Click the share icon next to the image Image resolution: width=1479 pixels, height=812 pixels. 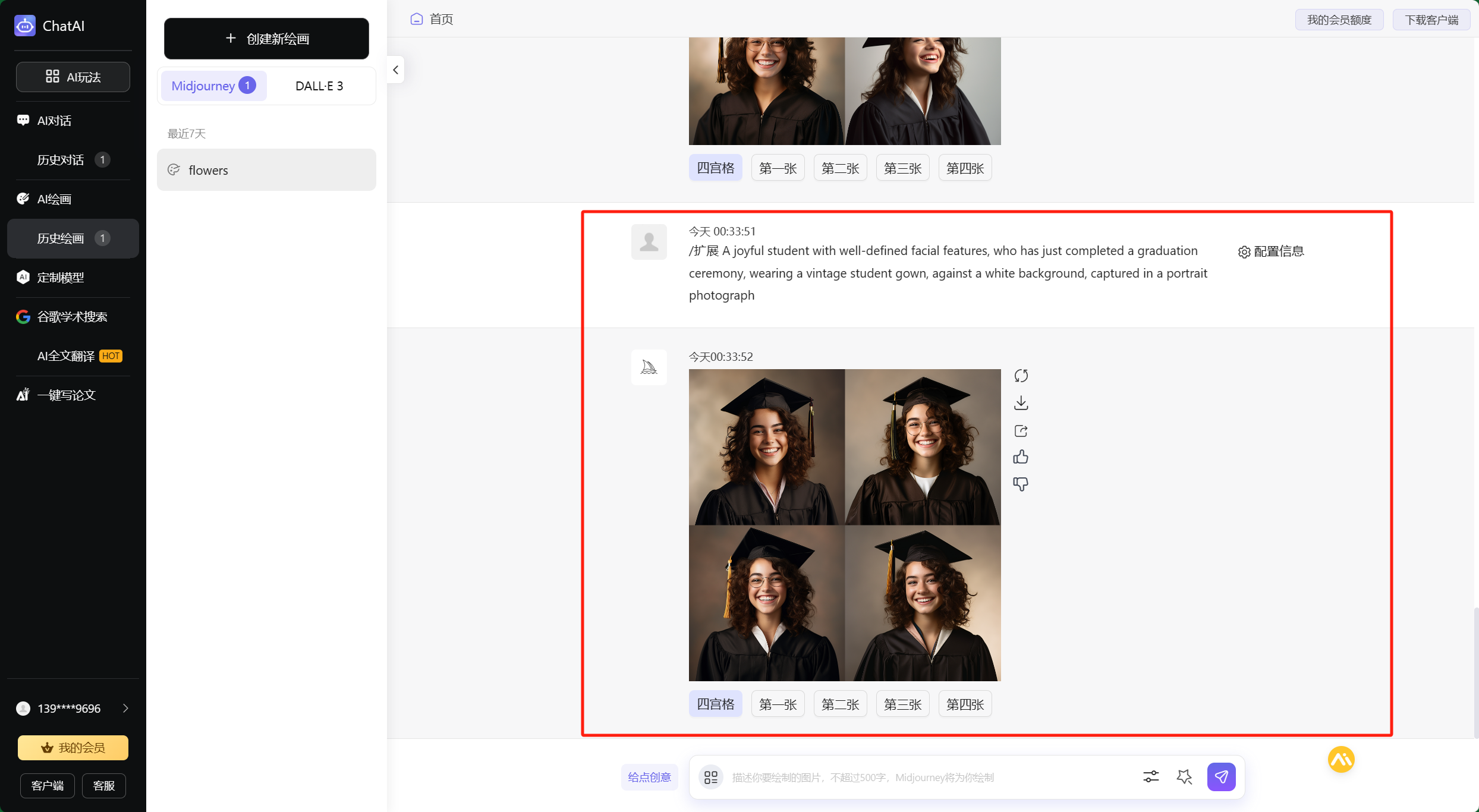coord(1021,430)
